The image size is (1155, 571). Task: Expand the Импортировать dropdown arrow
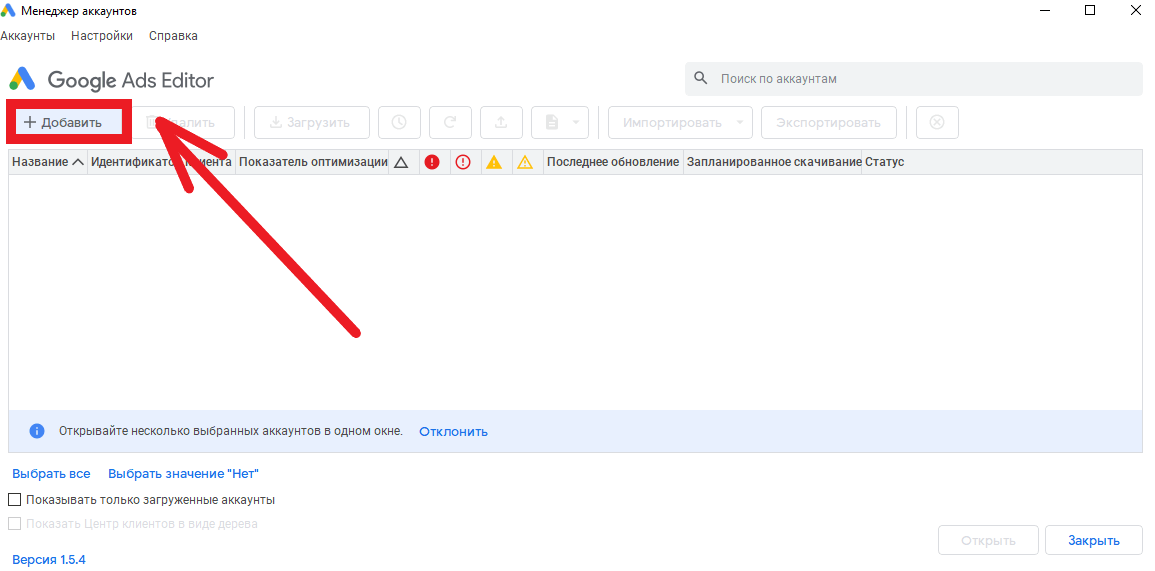[x=740, y=122]
